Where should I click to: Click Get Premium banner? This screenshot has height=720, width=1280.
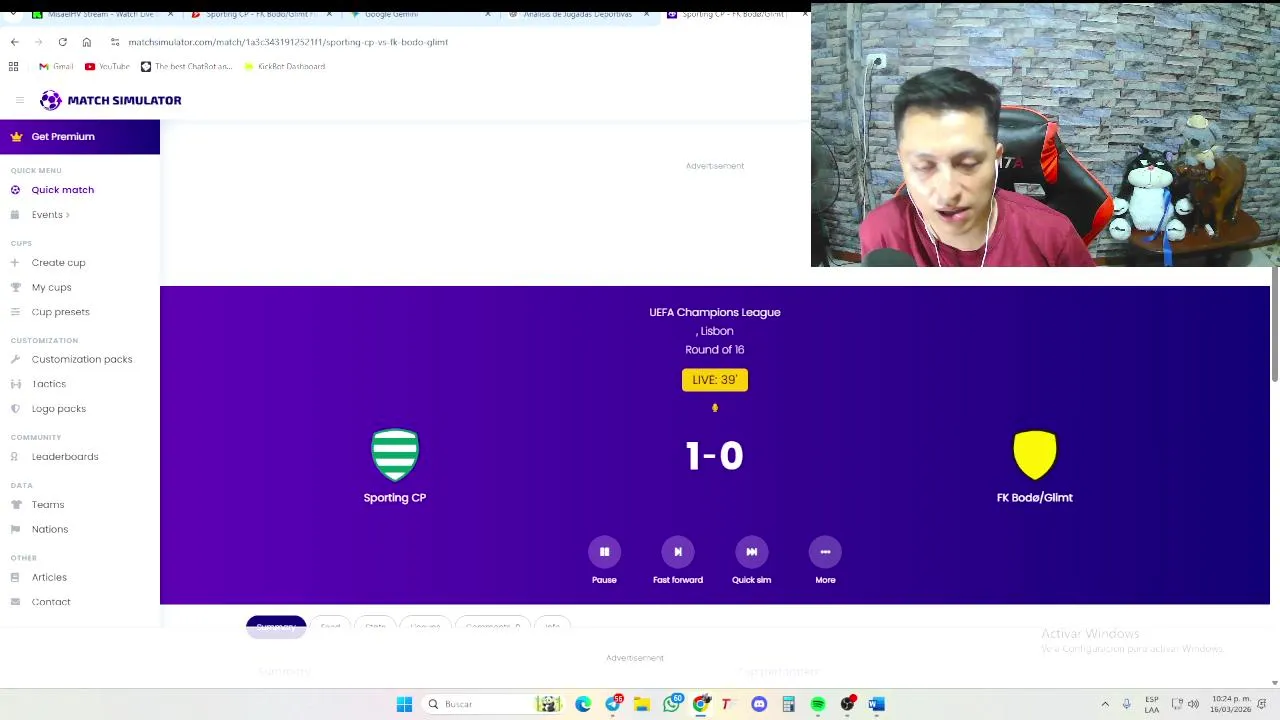80,137
